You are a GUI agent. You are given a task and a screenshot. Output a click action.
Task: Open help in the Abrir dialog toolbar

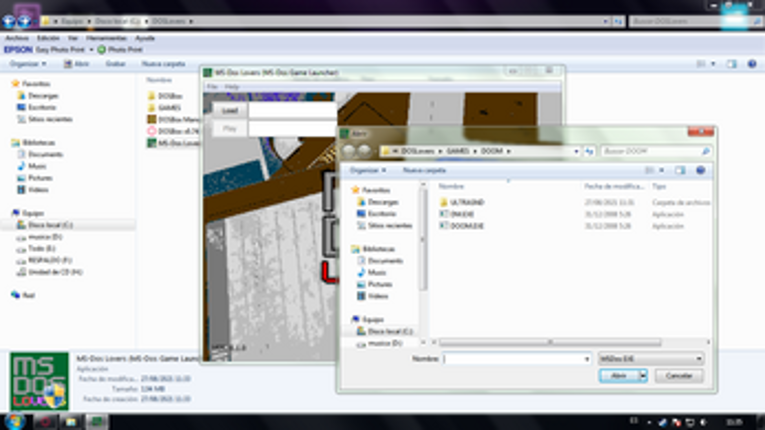click(x=701, y=170)
